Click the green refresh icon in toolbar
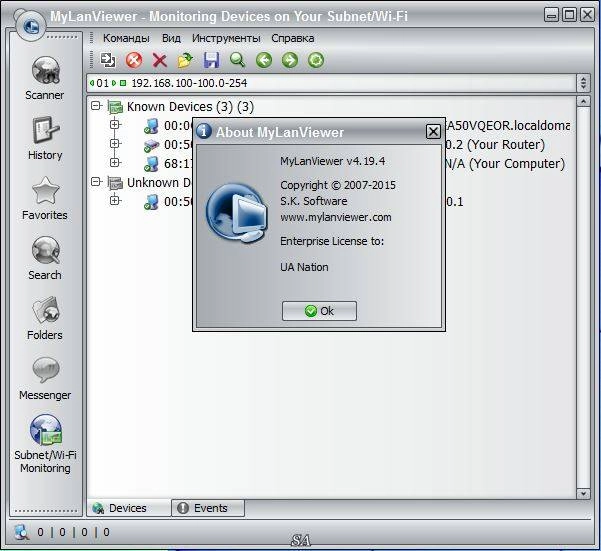The height and width of the screenshot is (551, 601). coord(316,60)
